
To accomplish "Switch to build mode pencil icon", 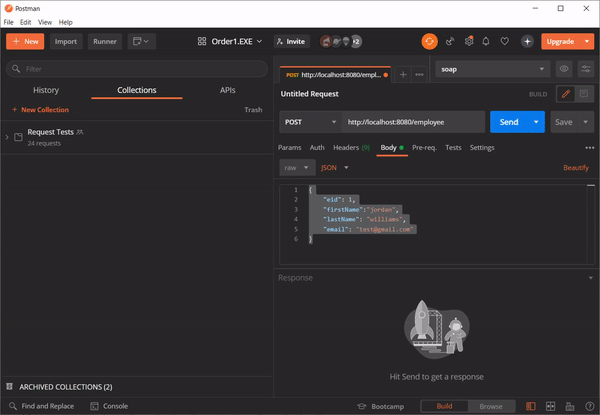I will pyautogui.click(x=566, y=94).
